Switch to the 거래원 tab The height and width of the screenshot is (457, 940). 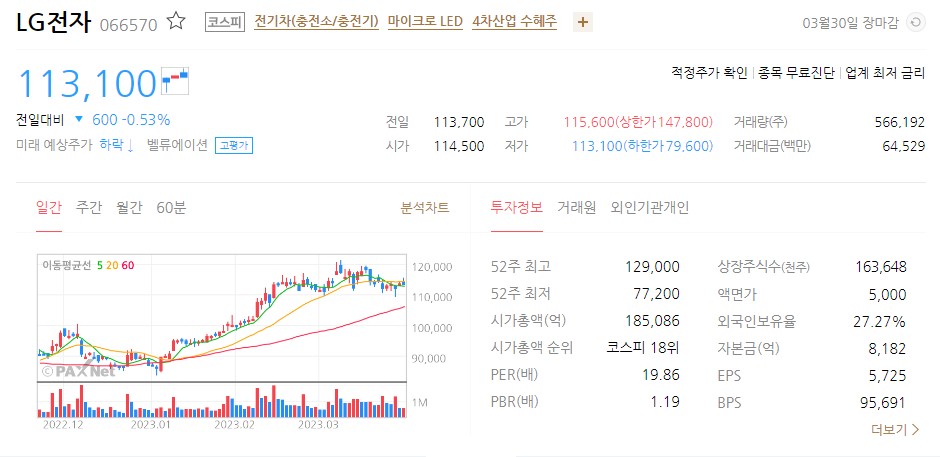coord(577,208)
